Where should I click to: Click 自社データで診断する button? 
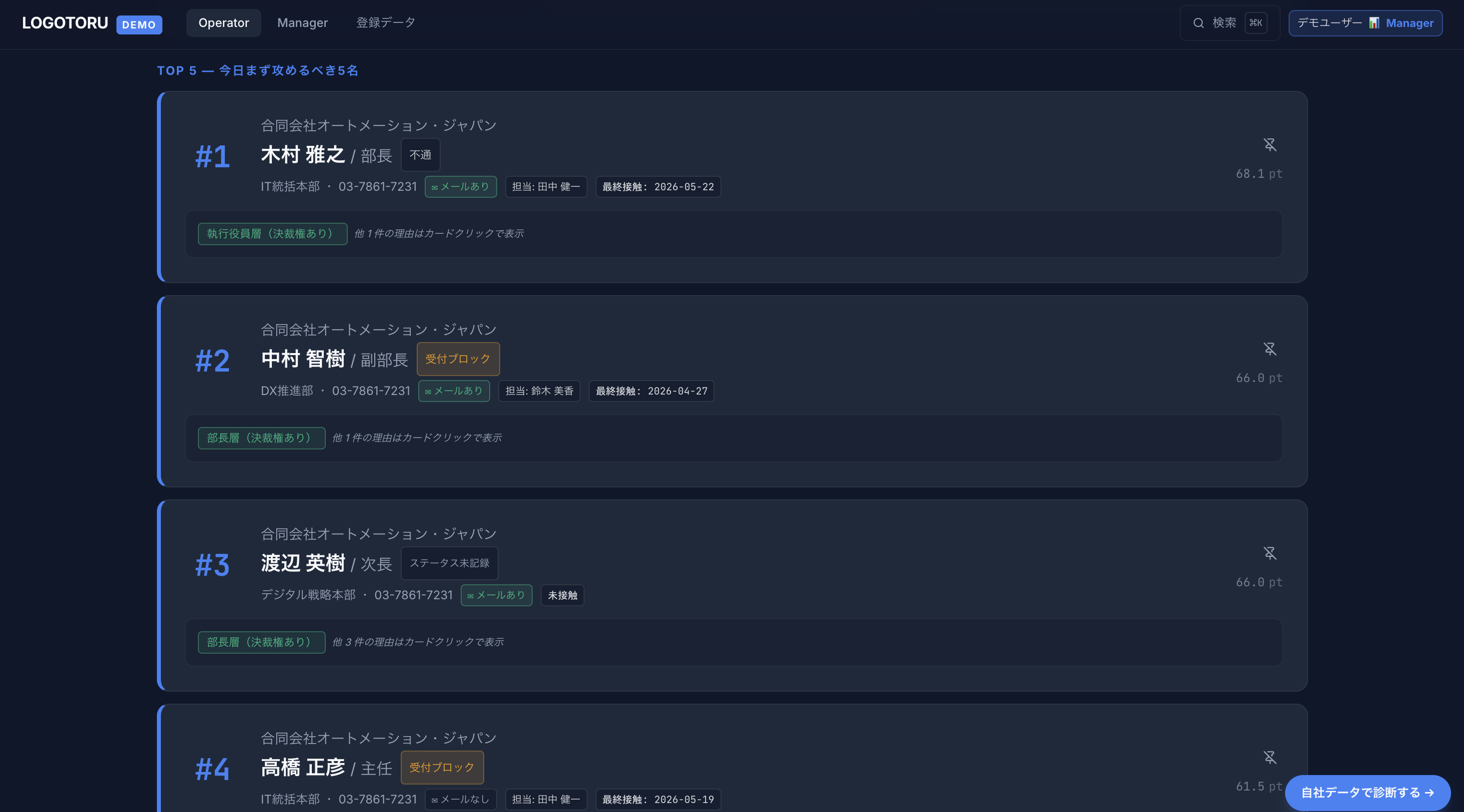coord(1368,792)
